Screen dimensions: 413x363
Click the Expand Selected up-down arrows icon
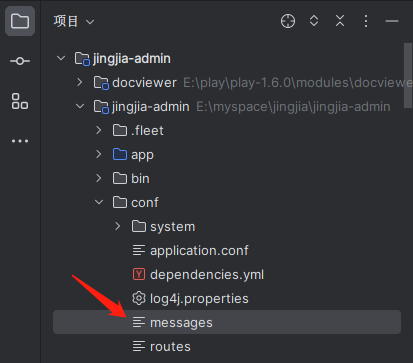[314, 21]
